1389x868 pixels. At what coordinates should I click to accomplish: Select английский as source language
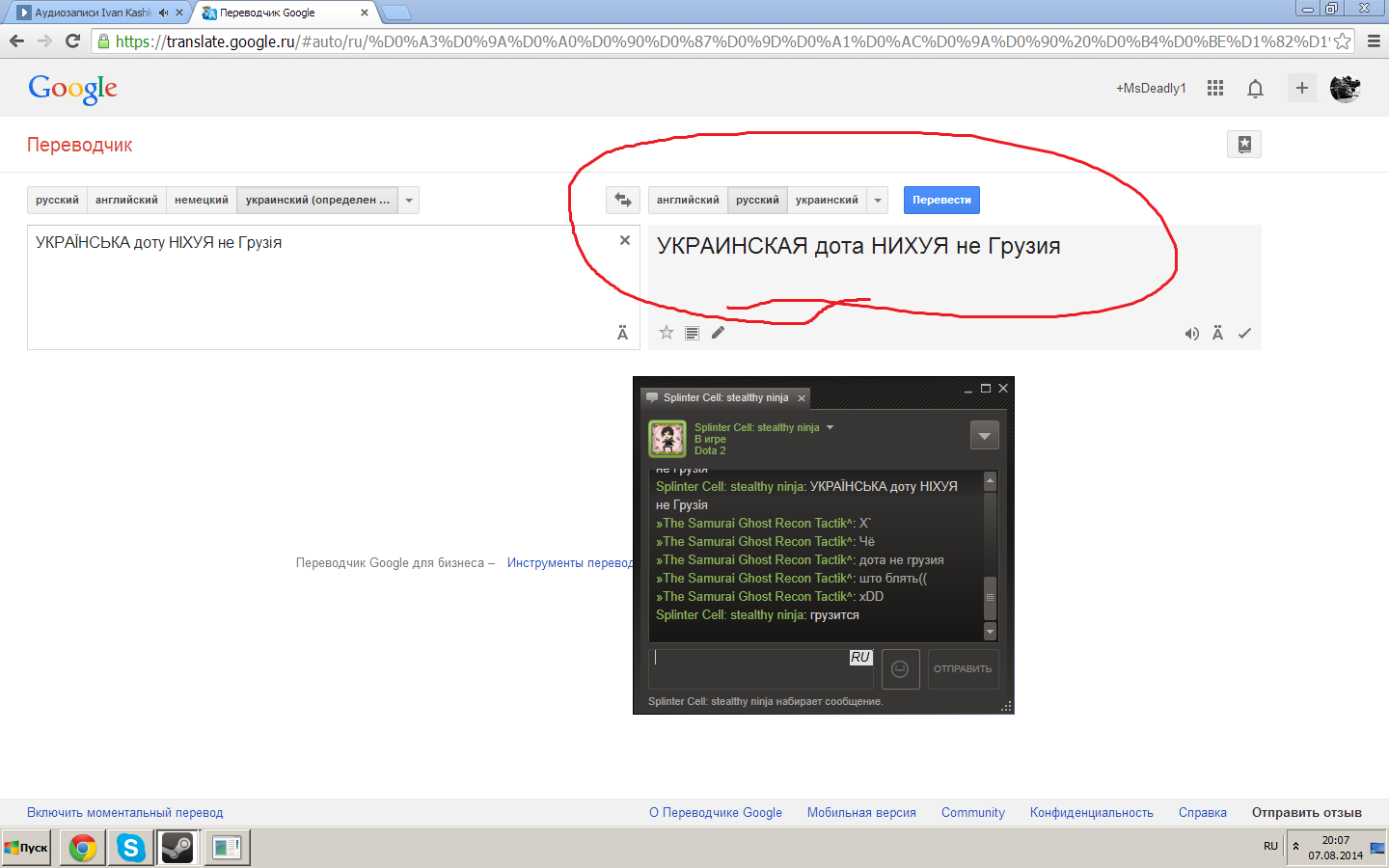click(x=126, y=200)
